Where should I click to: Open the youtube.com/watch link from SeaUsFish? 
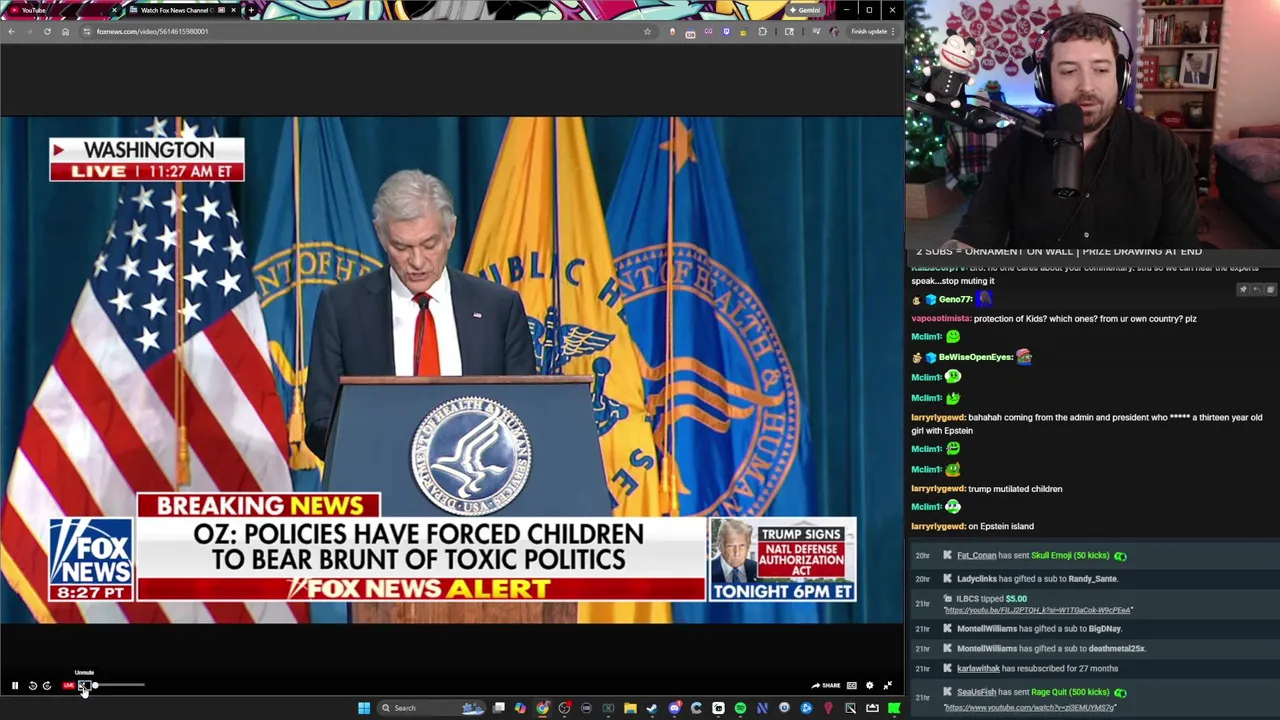pyautogui.click(x=1029, y=708)
